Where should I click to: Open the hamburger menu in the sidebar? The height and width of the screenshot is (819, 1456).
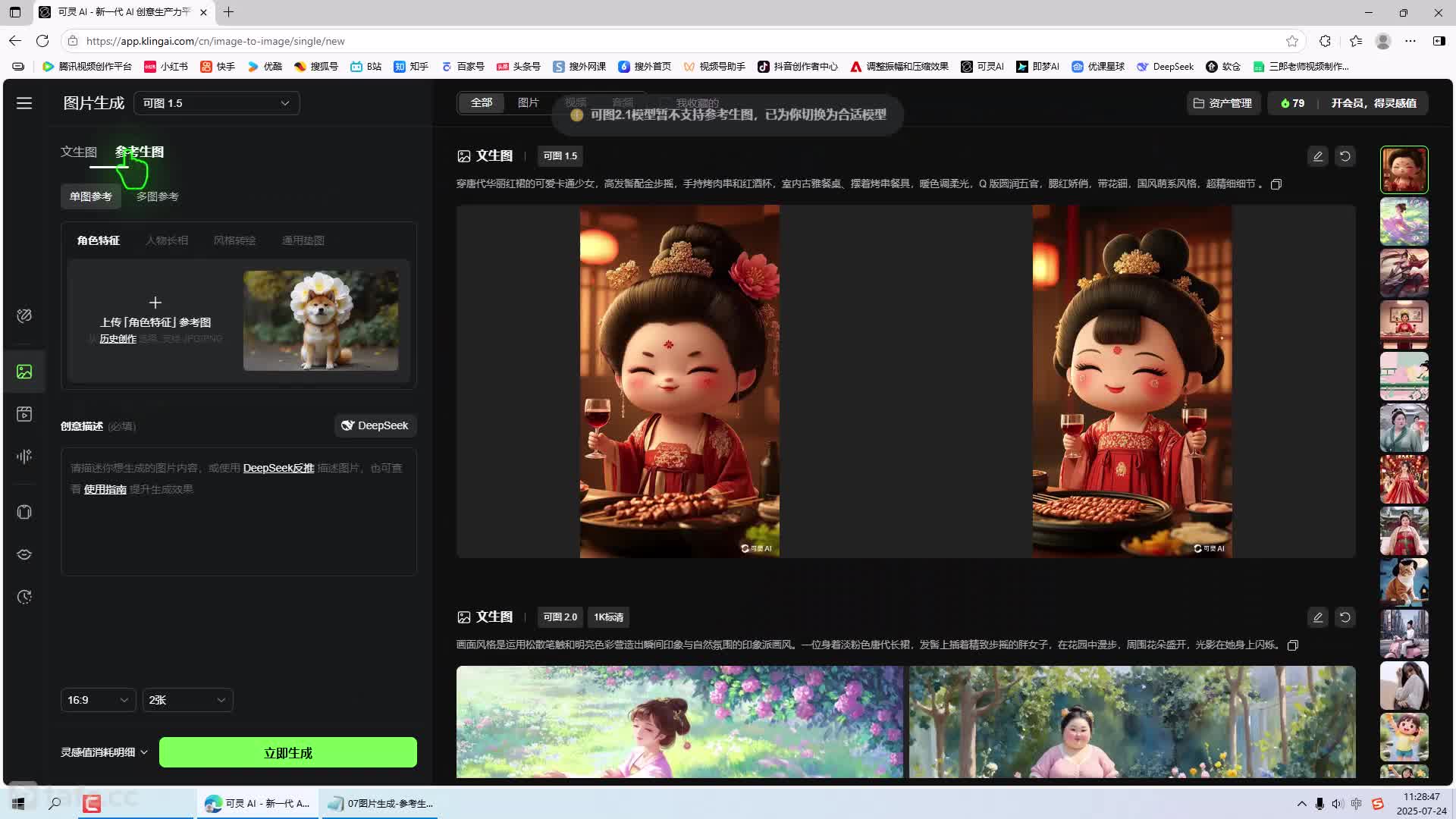click(24, 103)
